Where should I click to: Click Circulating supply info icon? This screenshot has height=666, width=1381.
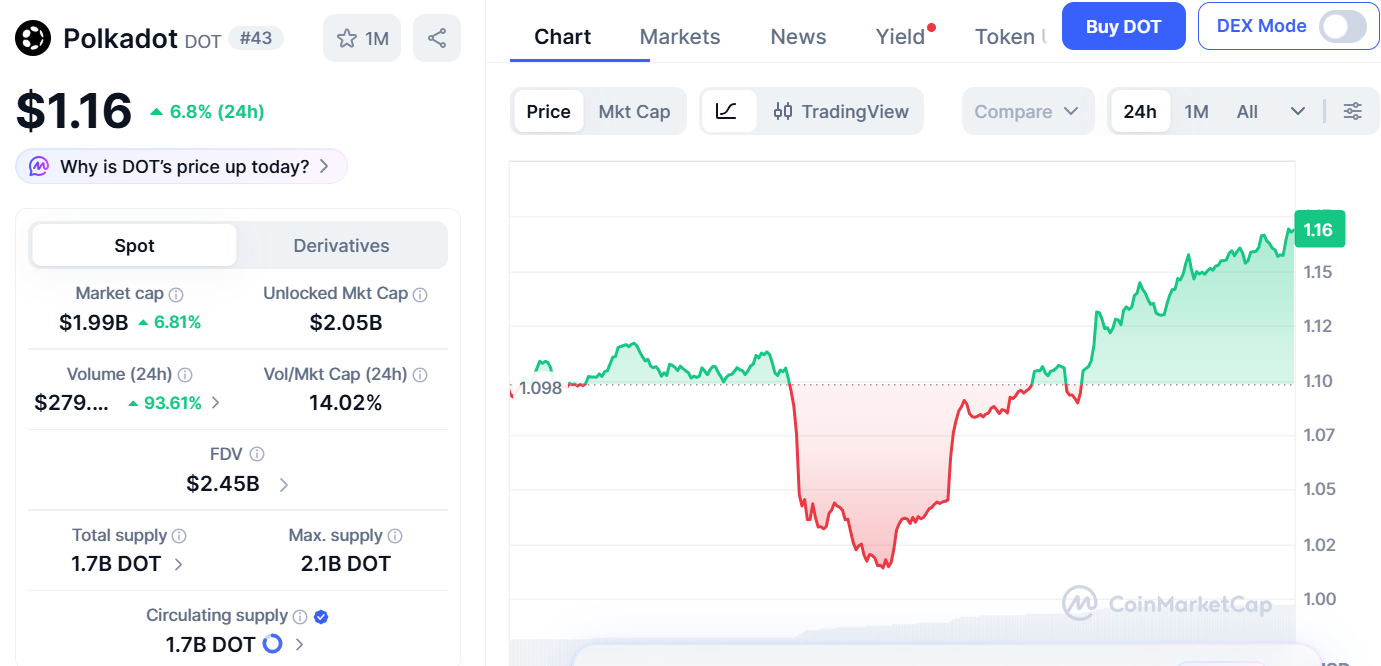(299, 616)
